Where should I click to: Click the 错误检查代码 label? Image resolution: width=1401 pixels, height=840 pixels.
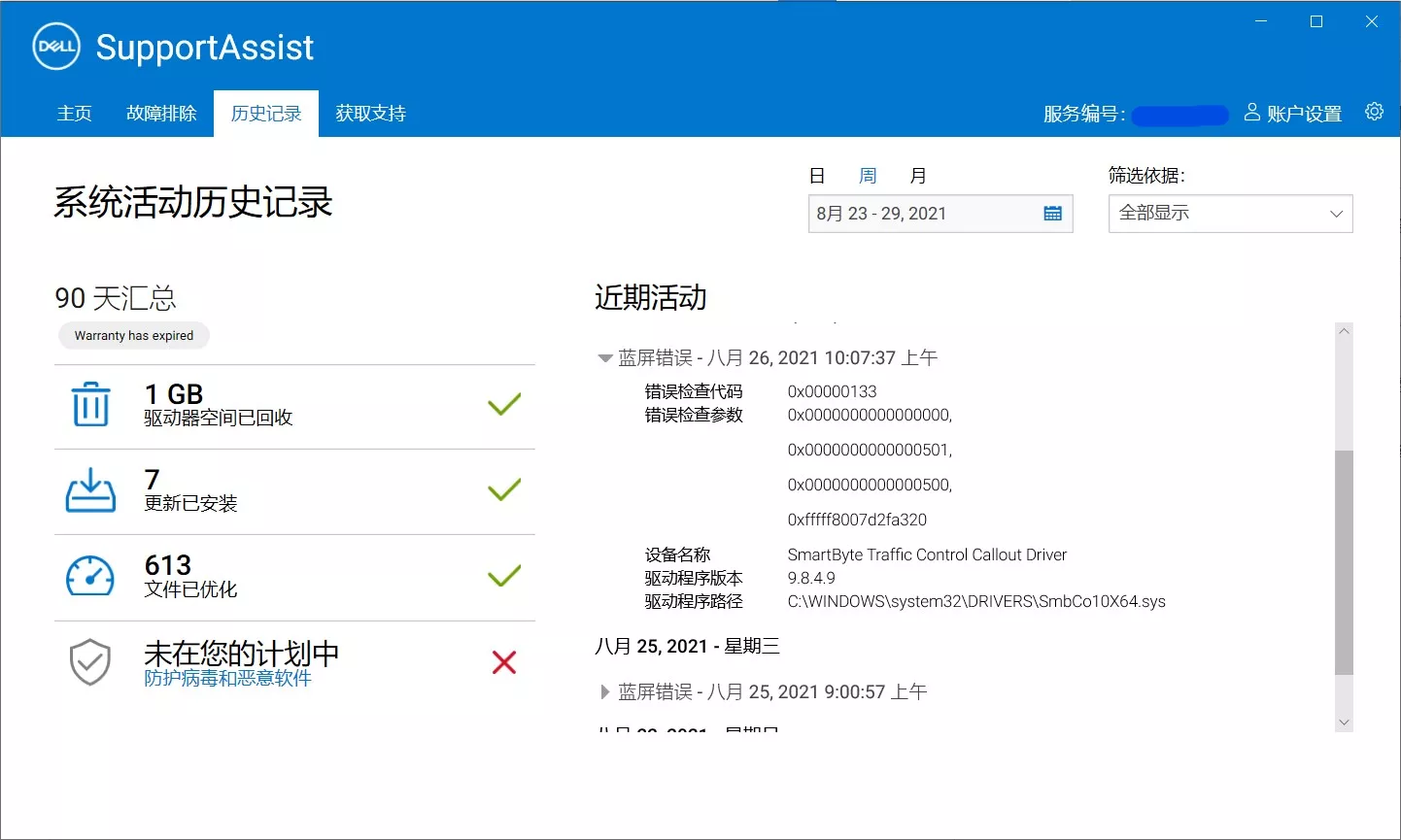[x=694, y=391]
